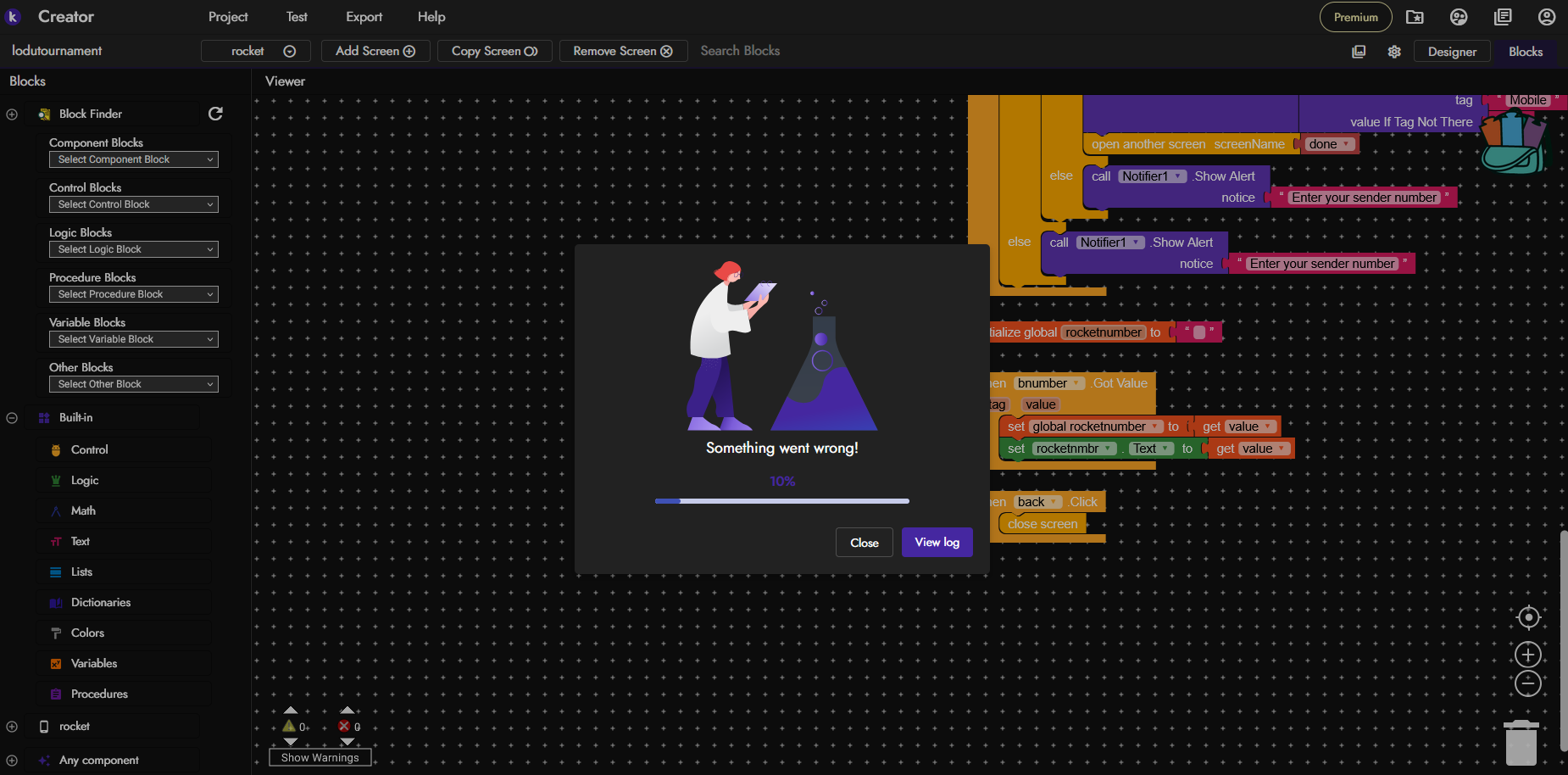Screen dimensions: 1568x775
Task: Zoom out the blocks workspace
Action: pyautogui.click(x=1528, y=683)
